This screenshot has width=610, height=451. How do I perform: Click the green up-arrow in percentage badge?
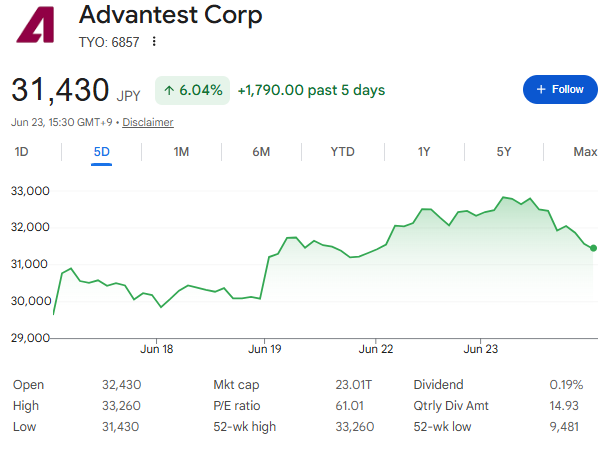pos(169,90)
